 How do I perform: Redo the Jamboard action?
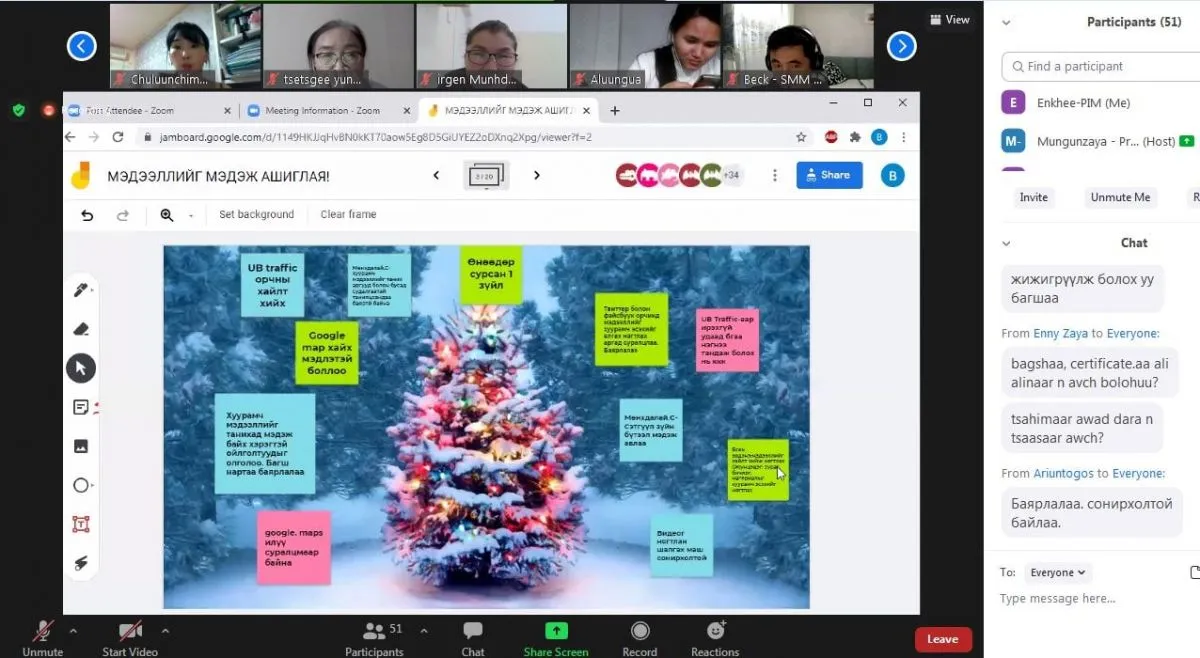[x=123, y=215]
